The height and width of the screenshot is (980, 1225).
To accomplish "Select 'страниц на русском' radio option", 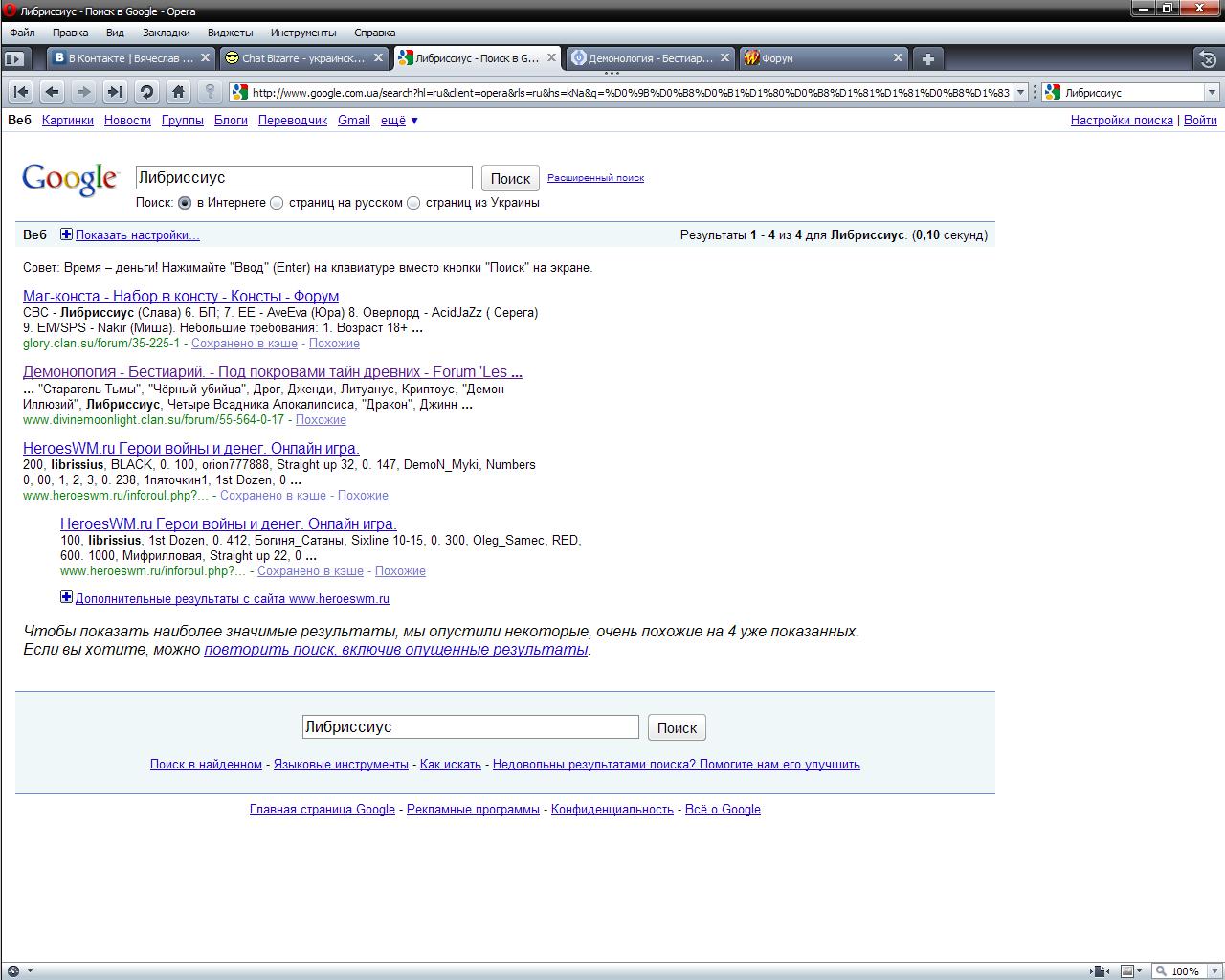I will 277,203.
